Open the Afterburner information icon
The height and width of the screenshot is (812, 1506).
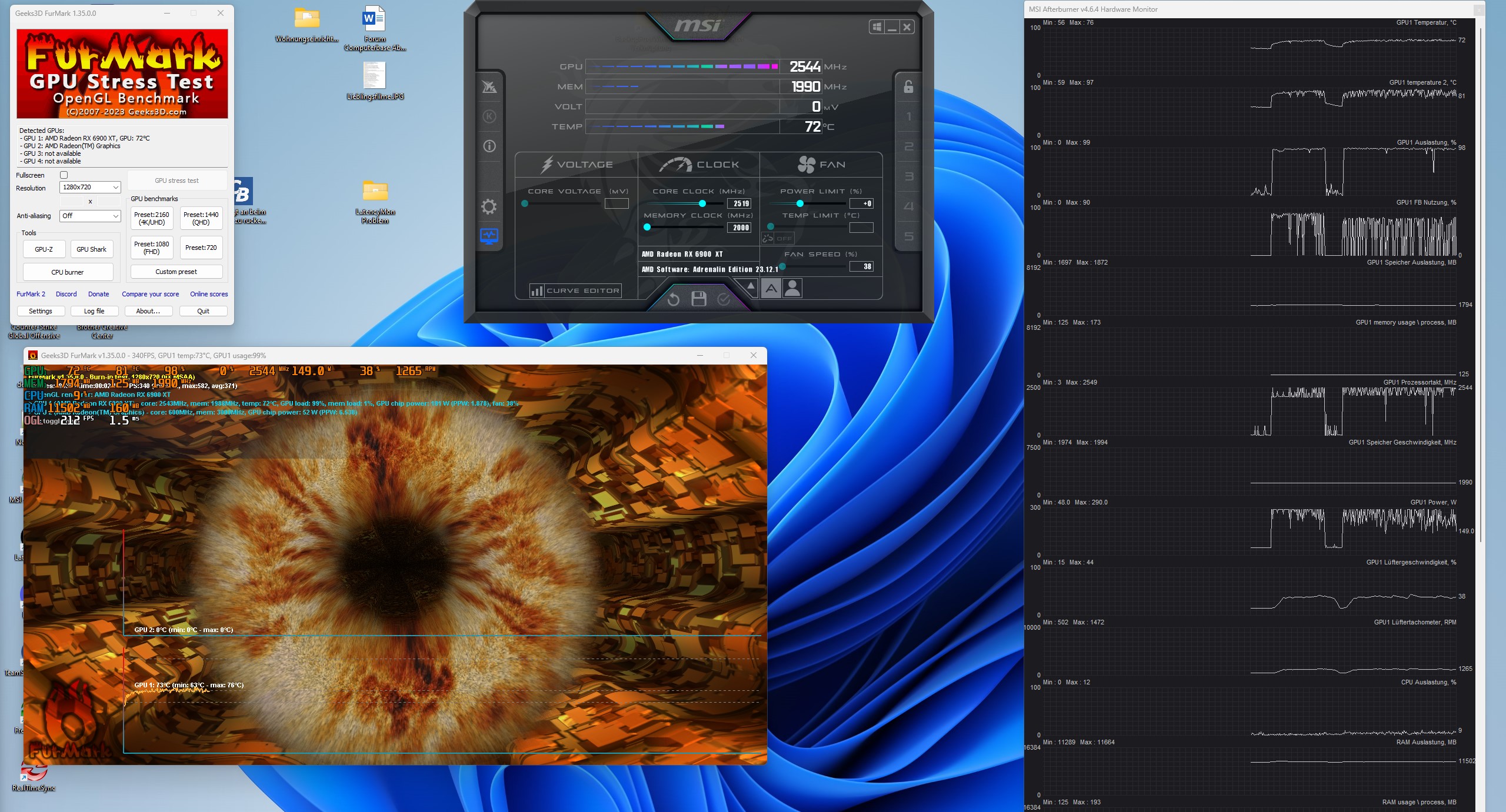point(489,146)
